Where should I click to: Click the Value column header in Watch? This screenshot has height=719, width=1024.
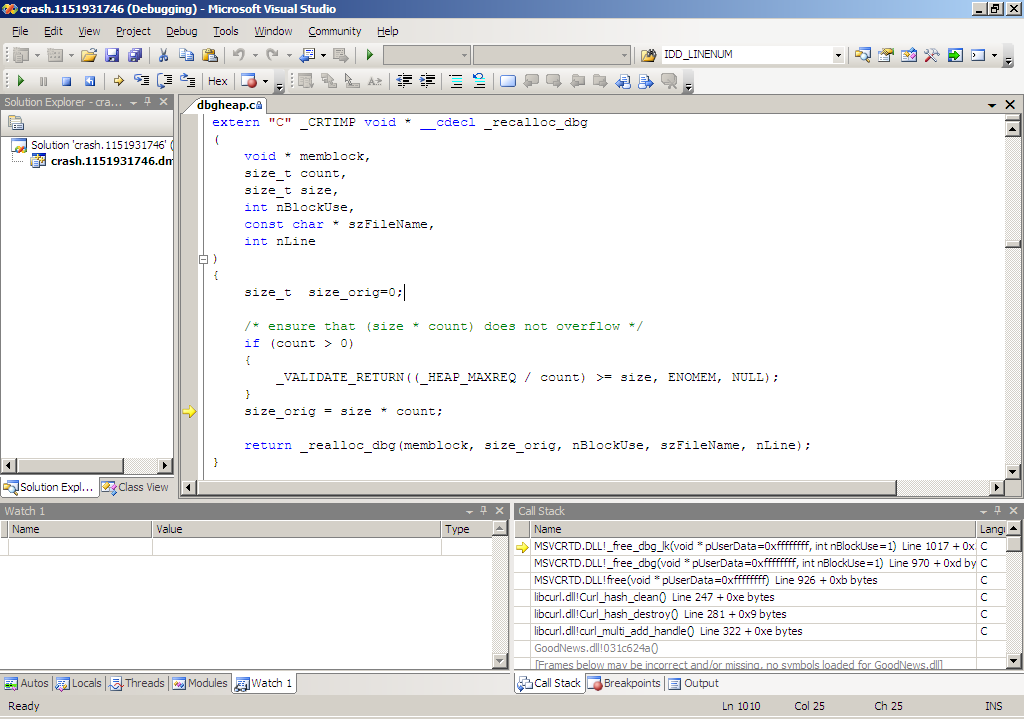[296, 529]
